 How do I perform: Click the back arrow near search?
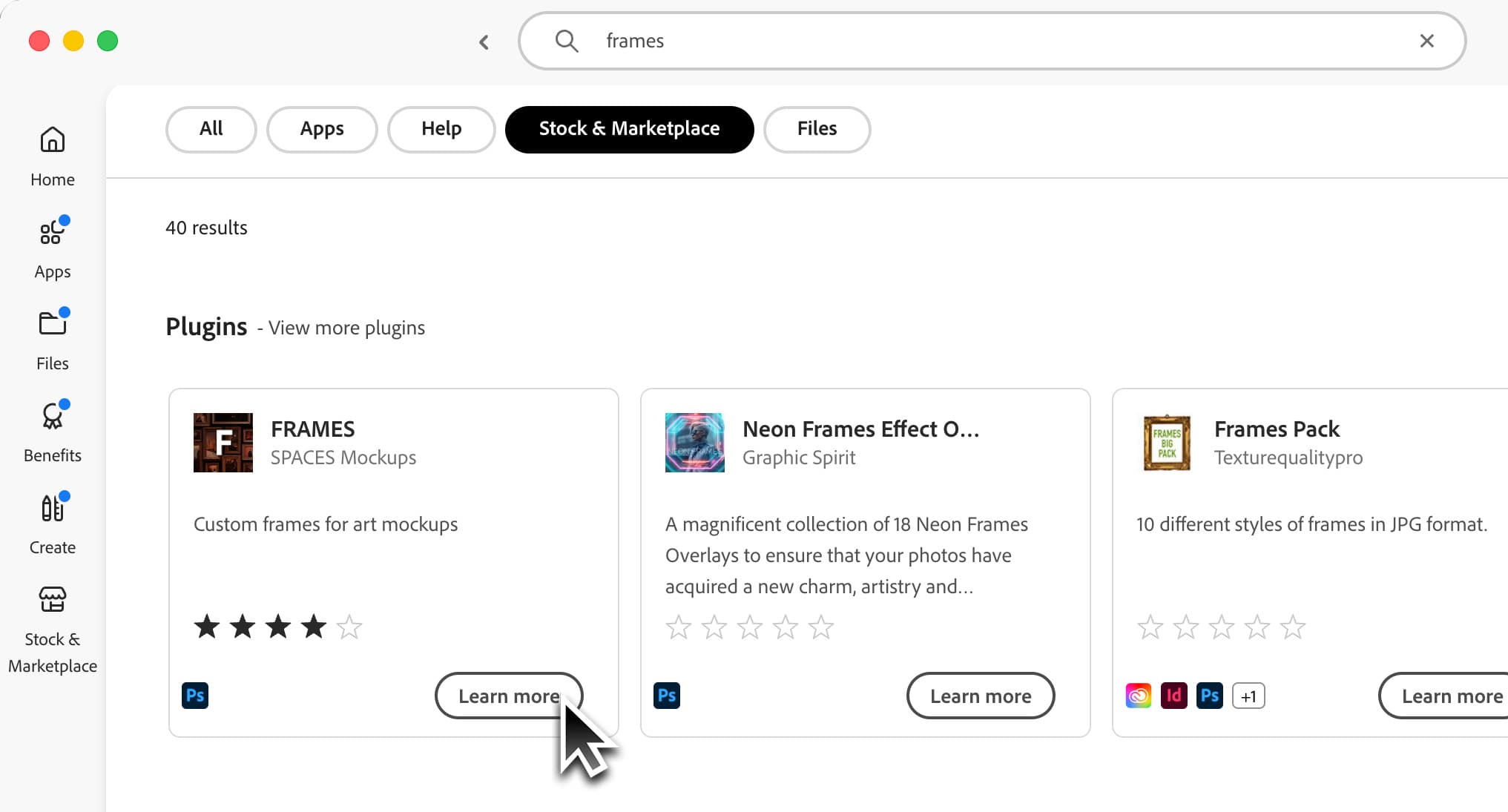[x=484, y=42]
